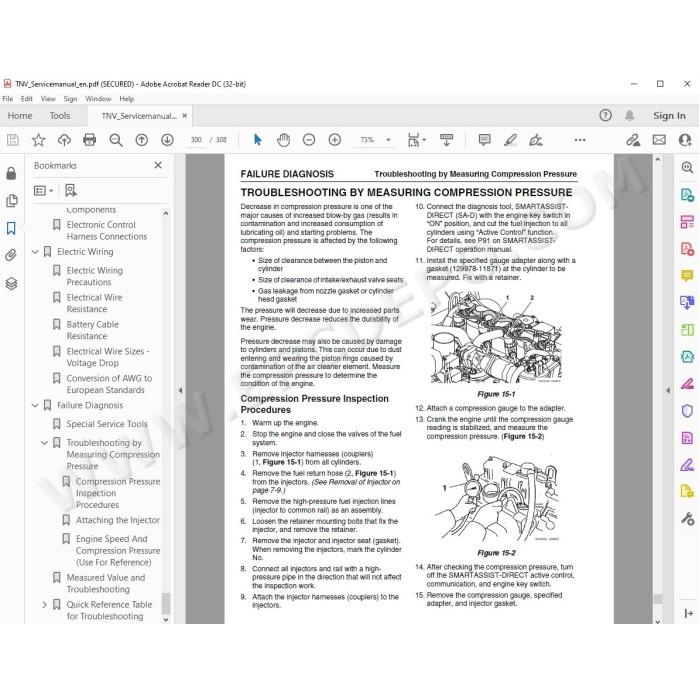The image size is (700, 700).
Task: Close the TNV_Servicemanual document tab
Action: click(x=184, y=116)
